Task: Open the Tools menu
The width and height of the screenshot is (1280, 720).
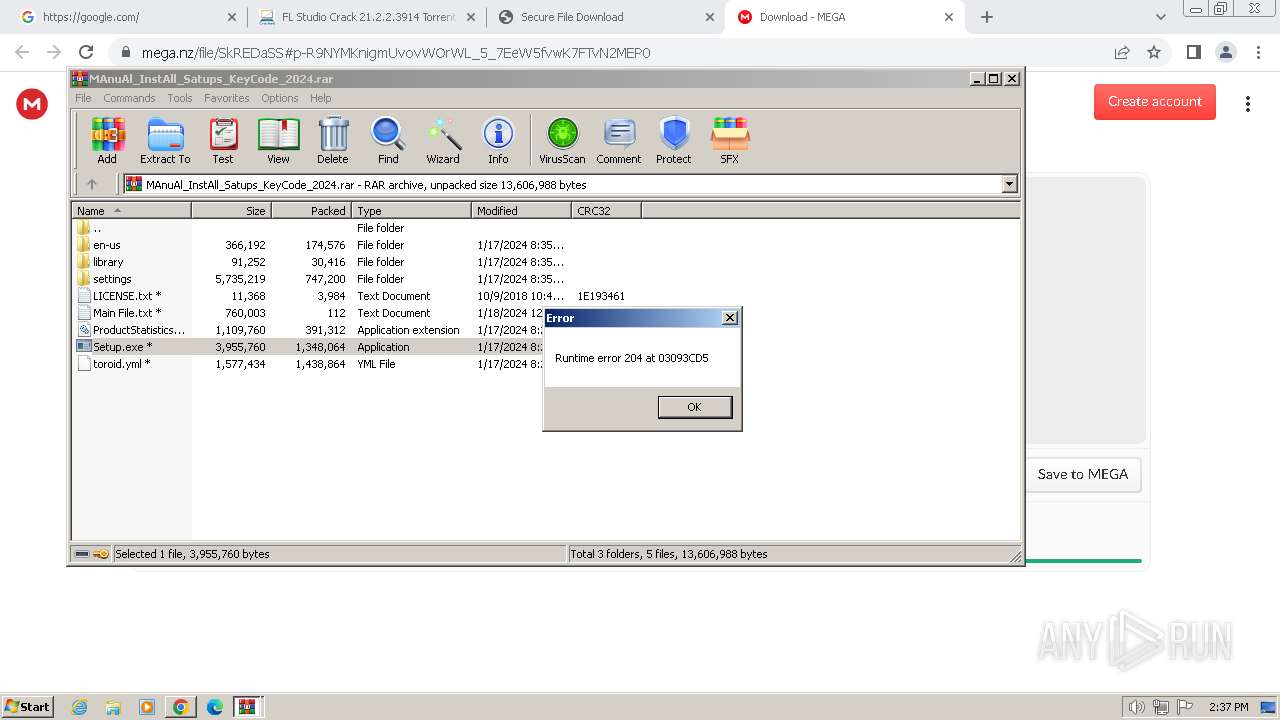Action: pos(180,98)
